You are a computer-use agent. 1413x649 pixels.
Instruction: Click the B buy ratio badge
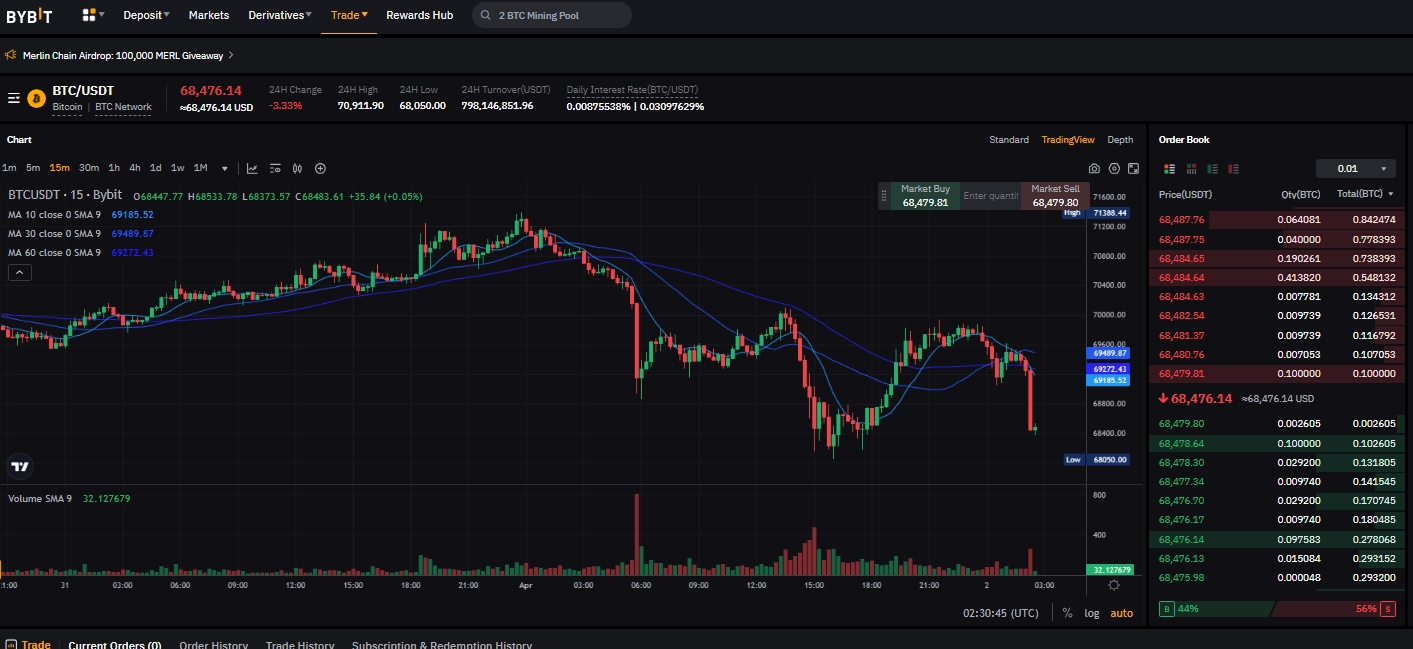(x=1167, y=608)
